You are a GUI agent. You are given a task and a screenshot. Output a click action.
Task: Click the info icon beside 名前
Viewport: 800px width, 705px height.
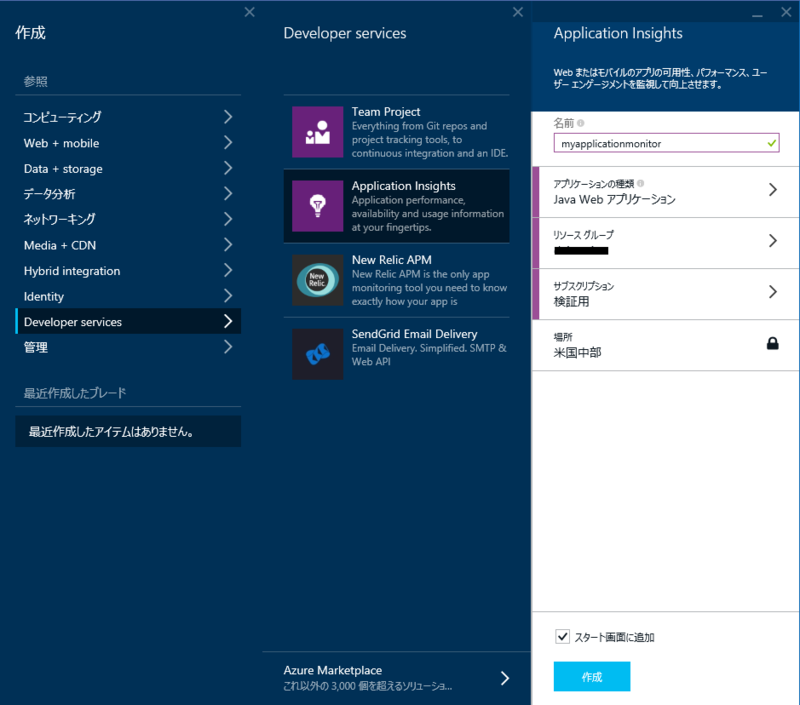[x=581, y=123]
